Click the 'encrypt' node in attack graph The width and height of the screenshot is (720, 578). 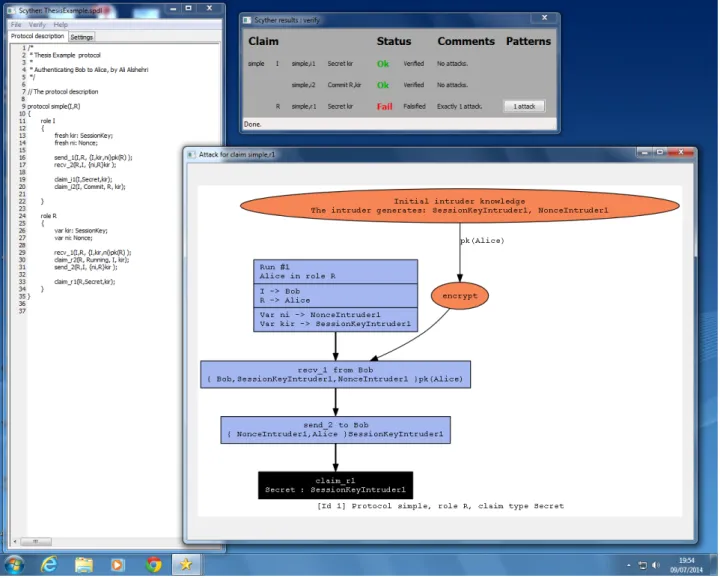[461, 297]
